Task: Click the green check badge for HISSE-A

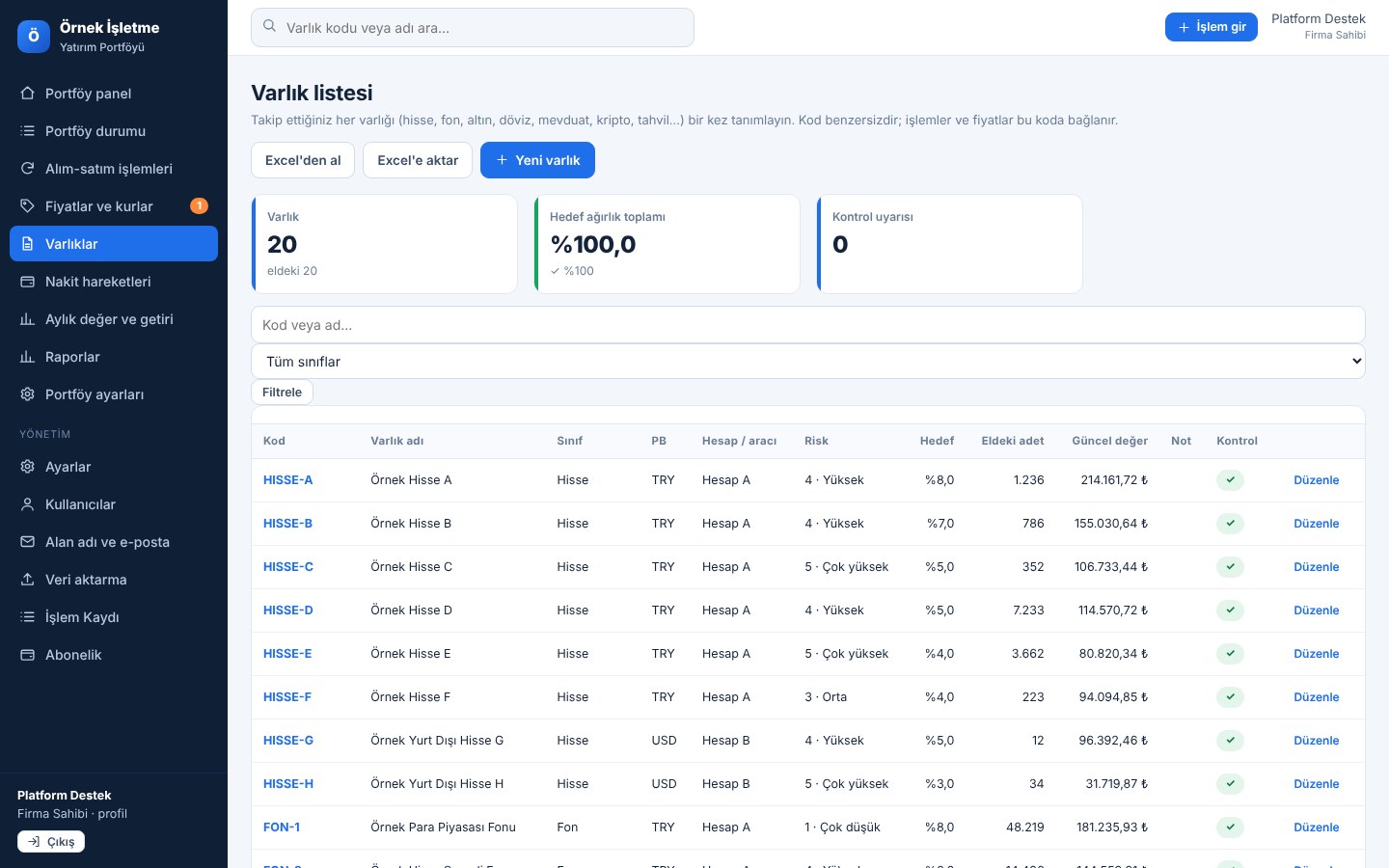Action: [x=1230, y=480]
